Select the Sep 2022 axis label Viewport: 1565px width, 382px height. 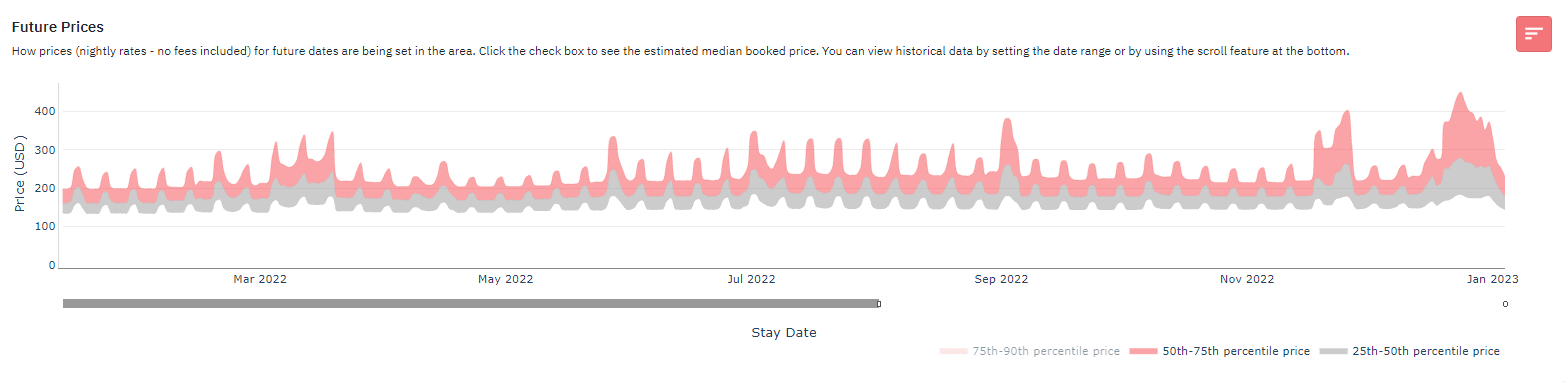(x=1001, y=279)
